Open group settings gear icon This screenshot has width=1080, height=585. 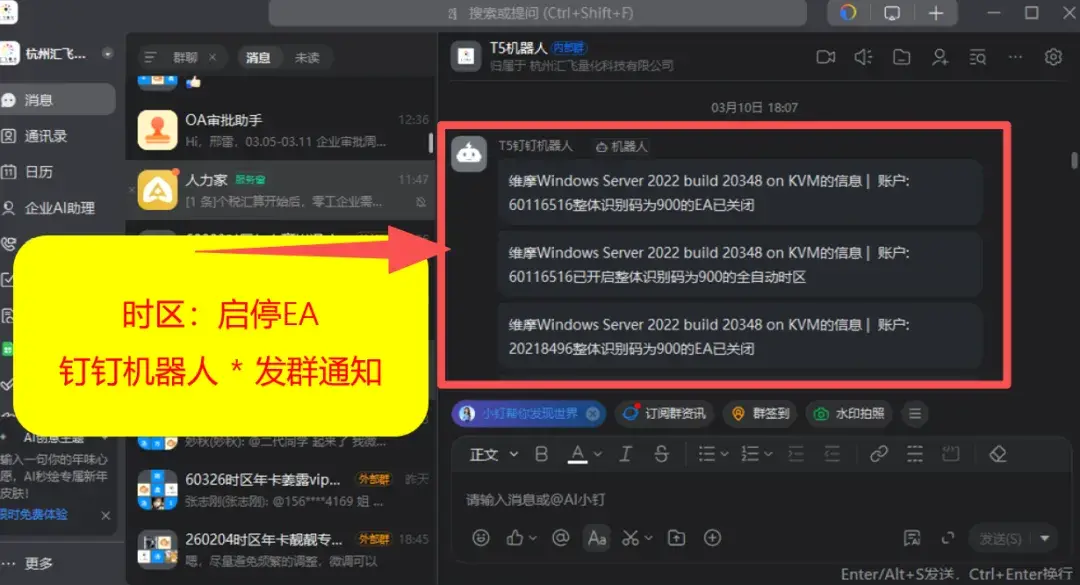pos(1053,57)
